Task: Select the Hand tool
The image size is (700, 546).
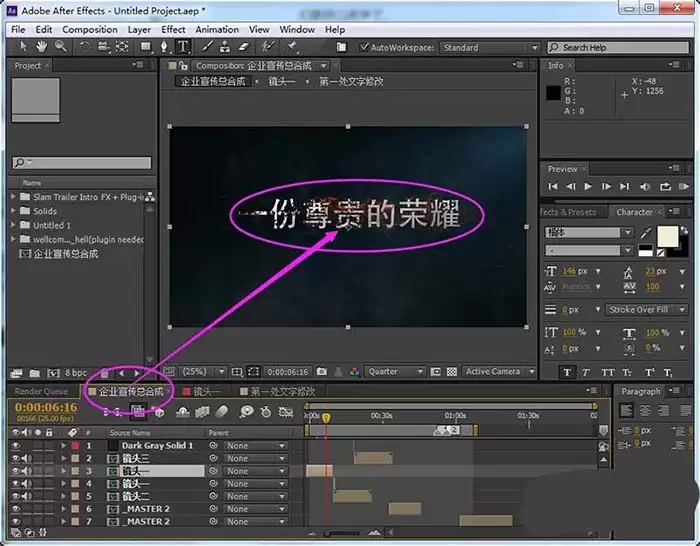Action: click(41, 46)
